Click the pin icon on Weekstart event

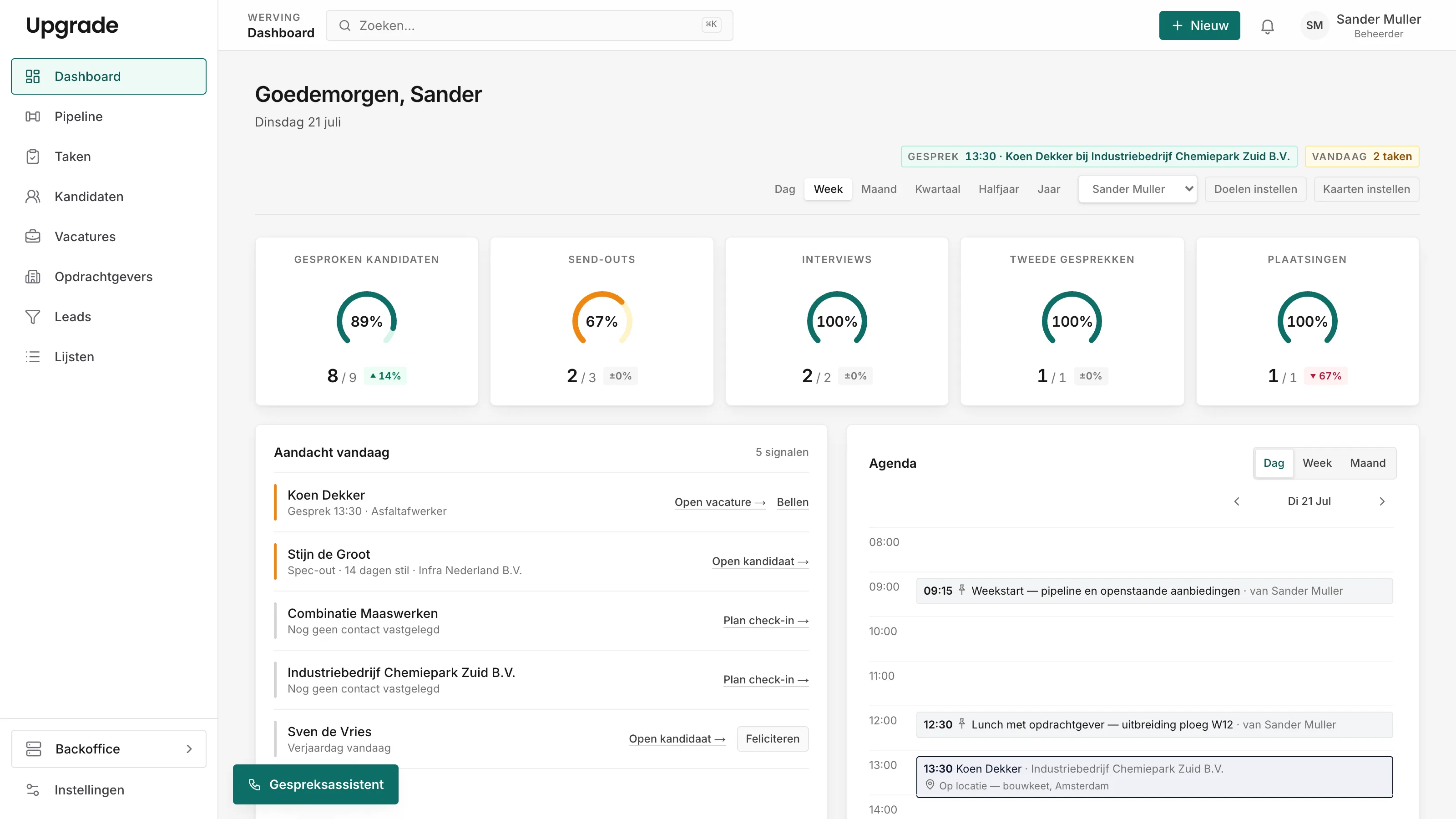pos(961,590)
